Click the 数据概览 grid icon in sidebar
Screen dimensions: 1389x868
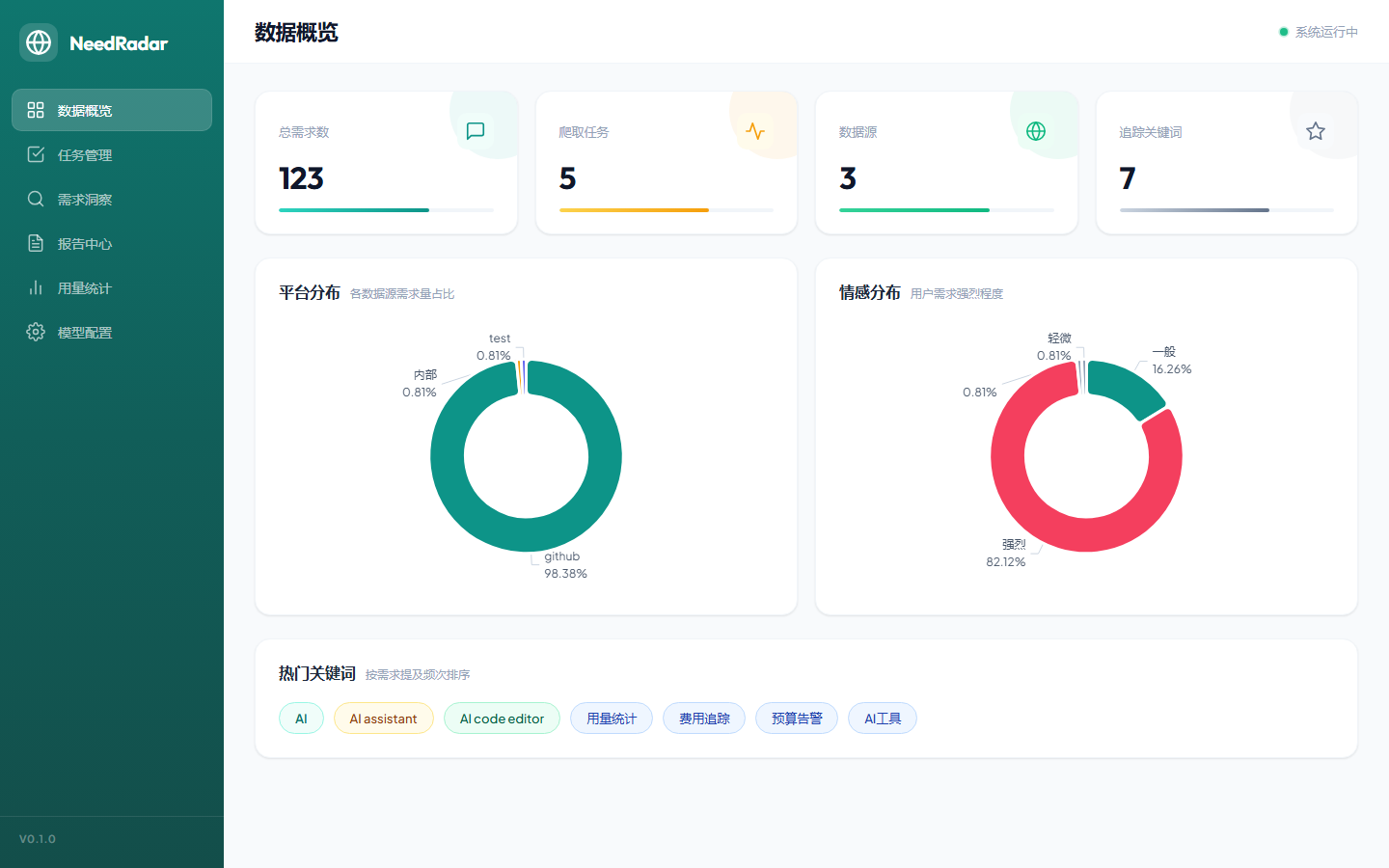click(36, 110)
